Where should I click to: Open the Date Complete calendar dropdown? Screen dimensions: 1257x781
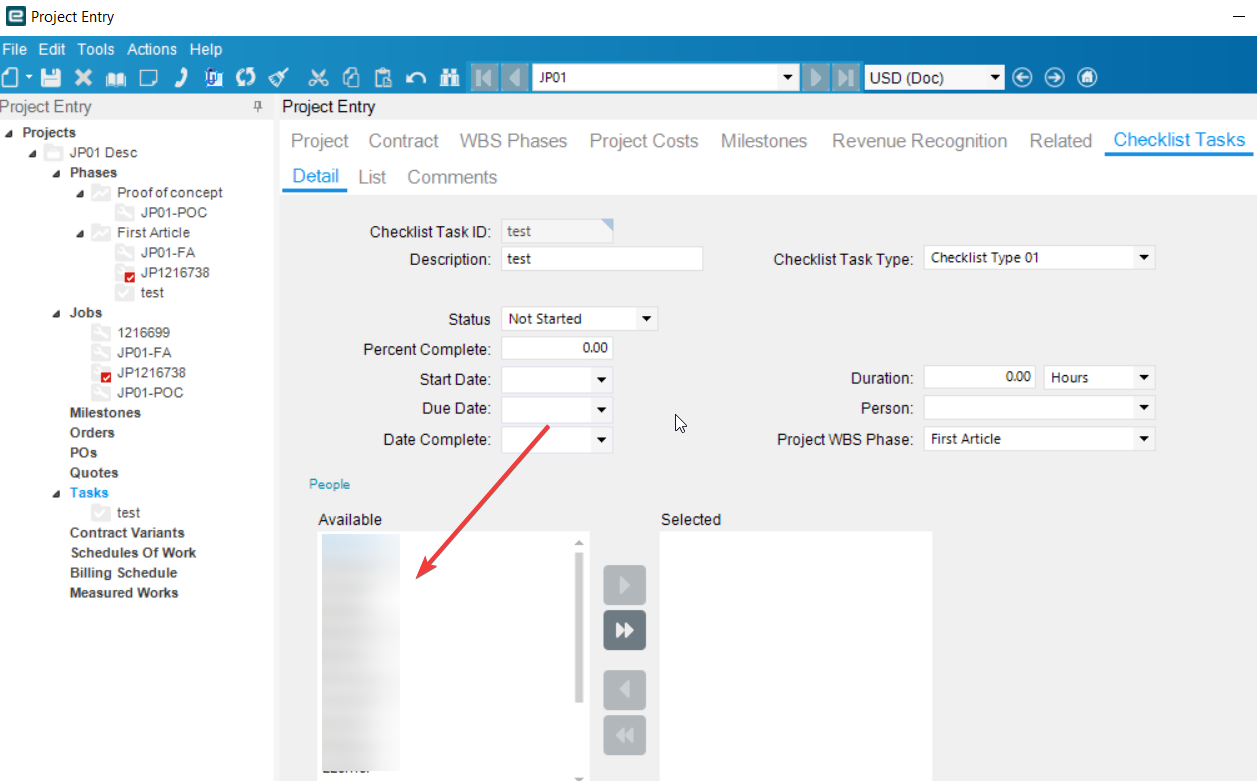tap(601, 440)
